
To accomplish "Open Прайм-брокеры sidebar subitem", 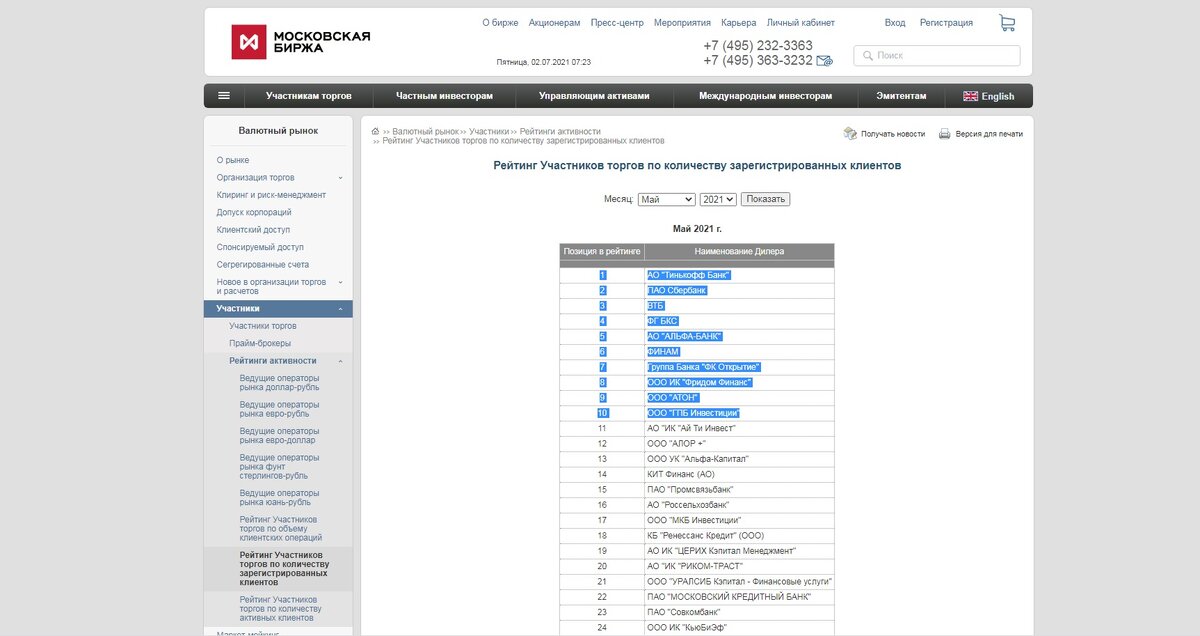I will pos(260,343).
